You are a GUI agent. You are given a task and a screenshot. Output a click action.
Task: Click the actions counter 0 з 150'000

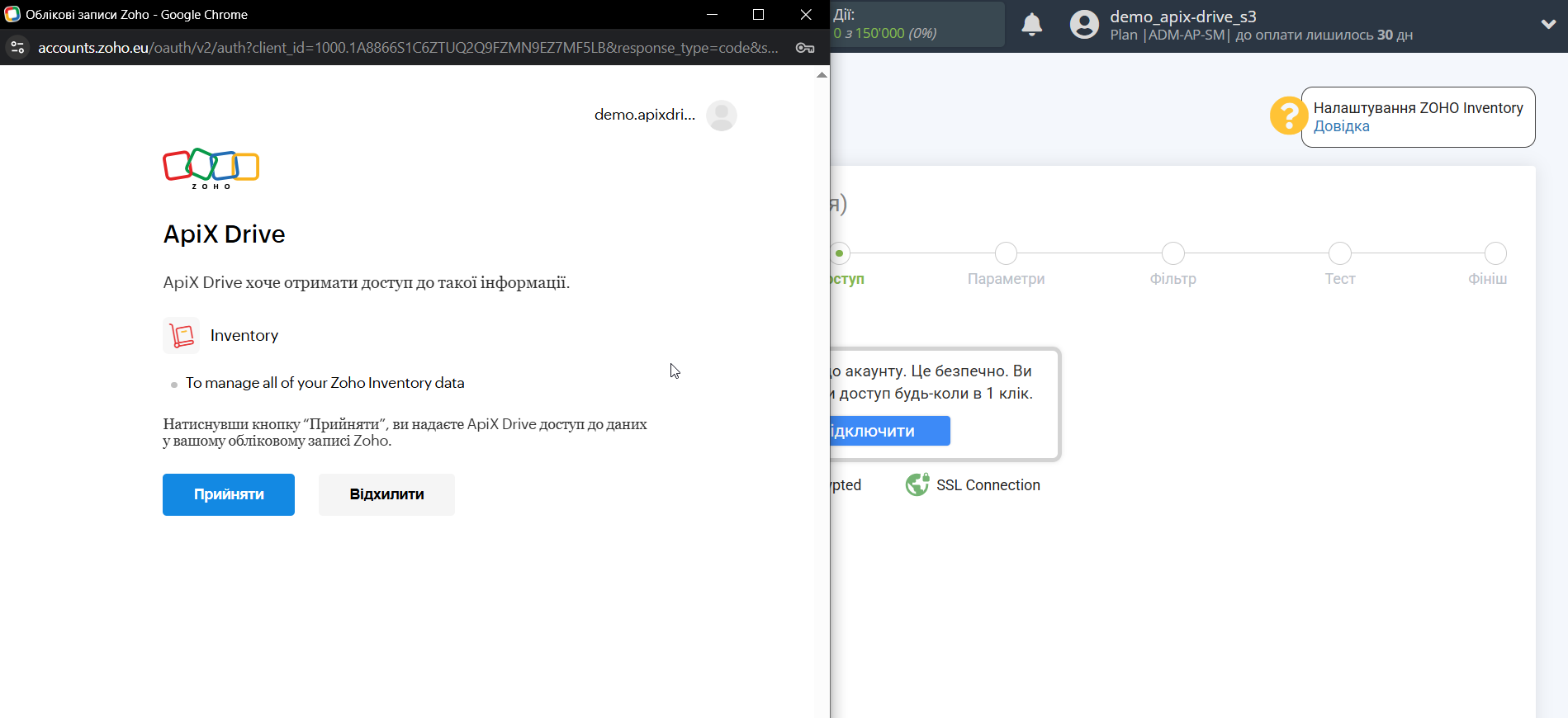click(x=885, y=33)
